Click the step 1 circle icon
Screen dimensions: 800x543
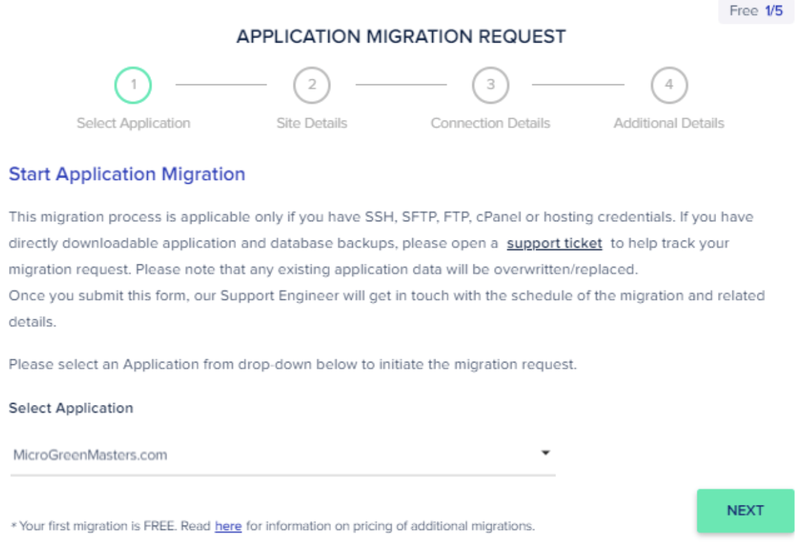[133, 85]
